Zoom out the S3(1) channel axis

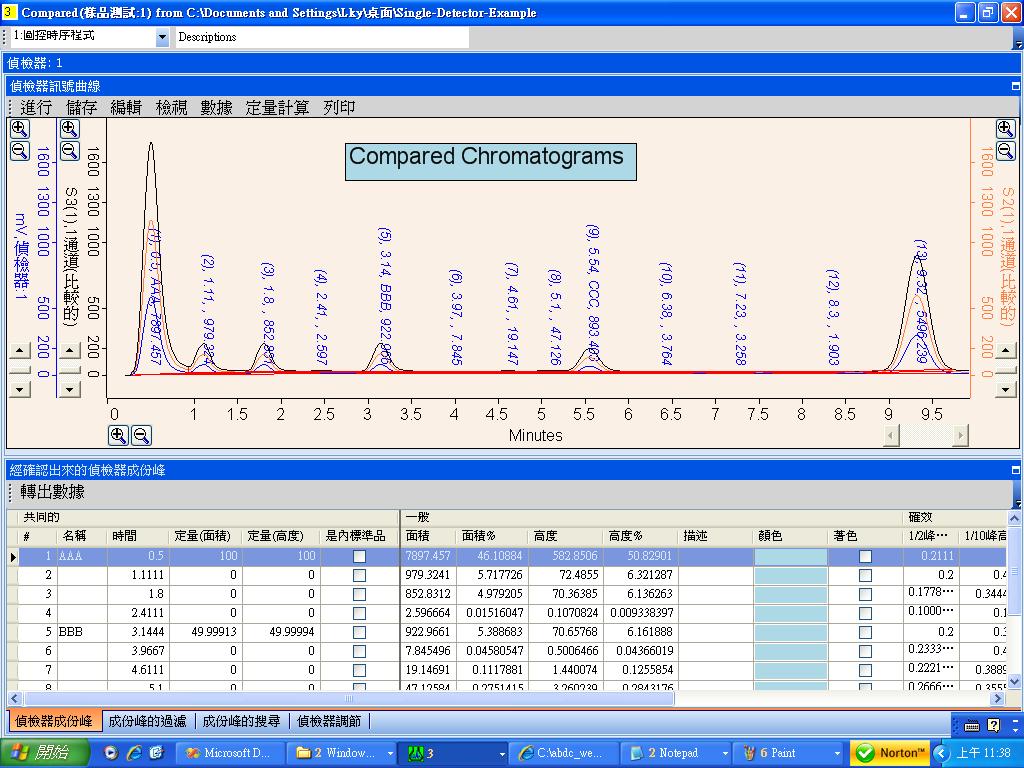point(70,152)
